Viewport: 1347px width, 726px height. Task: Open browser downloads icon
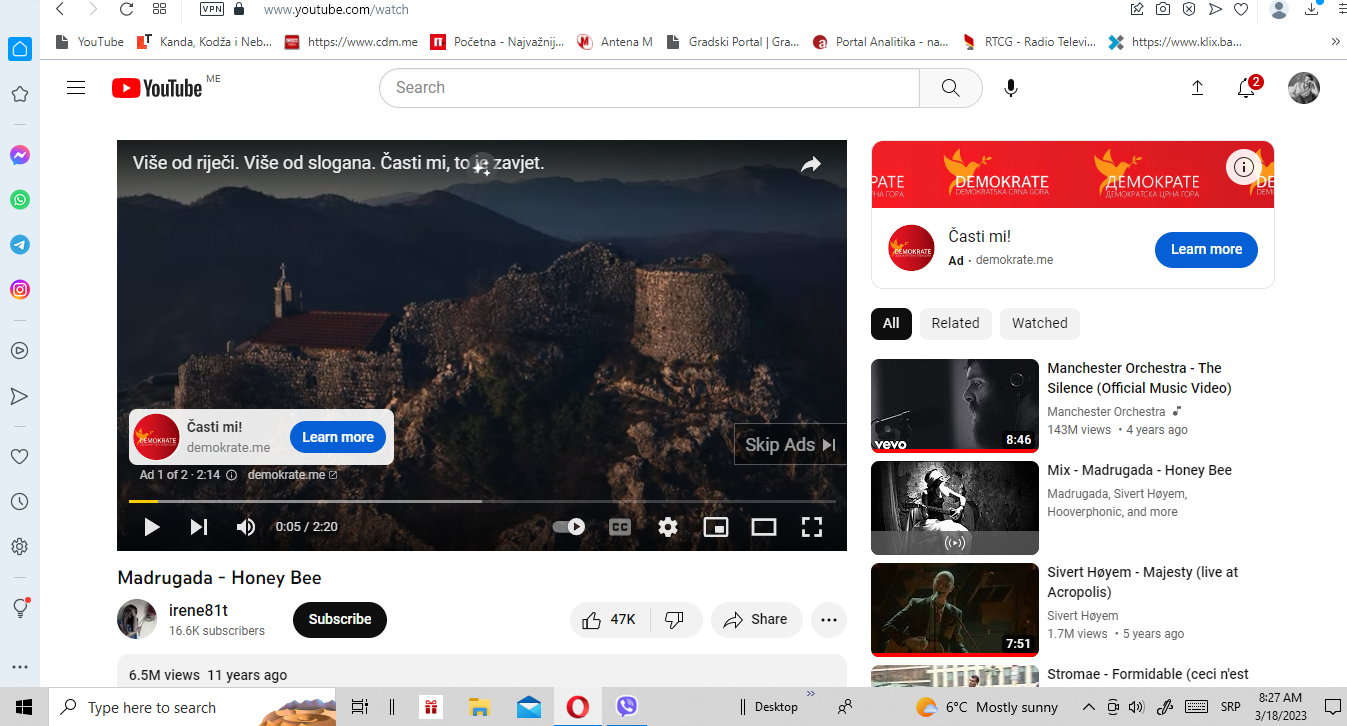click(x=1313, y=9)
